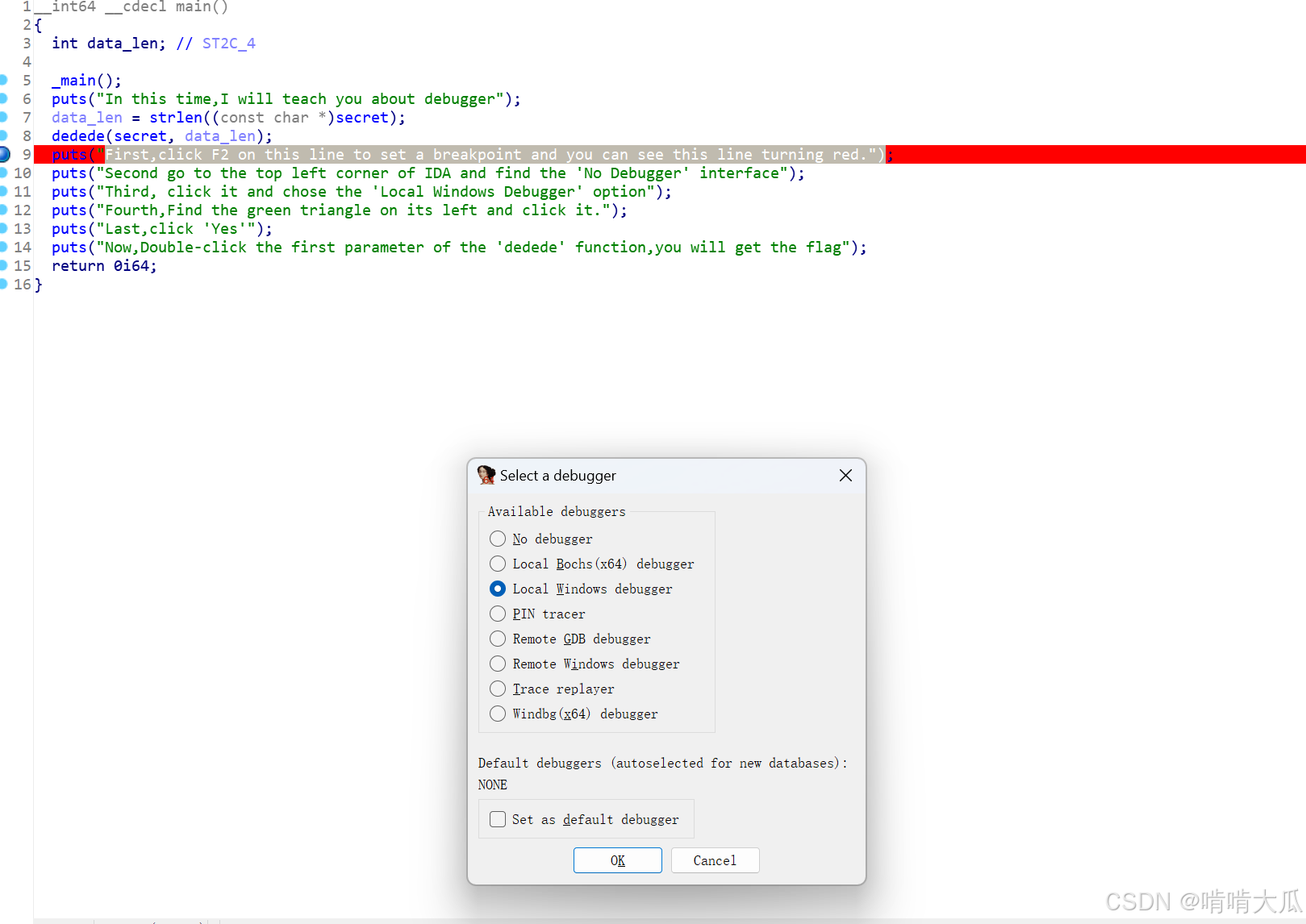The height and width of the screenshot is (924, 1306).
Task: Enable Set as default debugger checkbox
Action: point(498,819)
